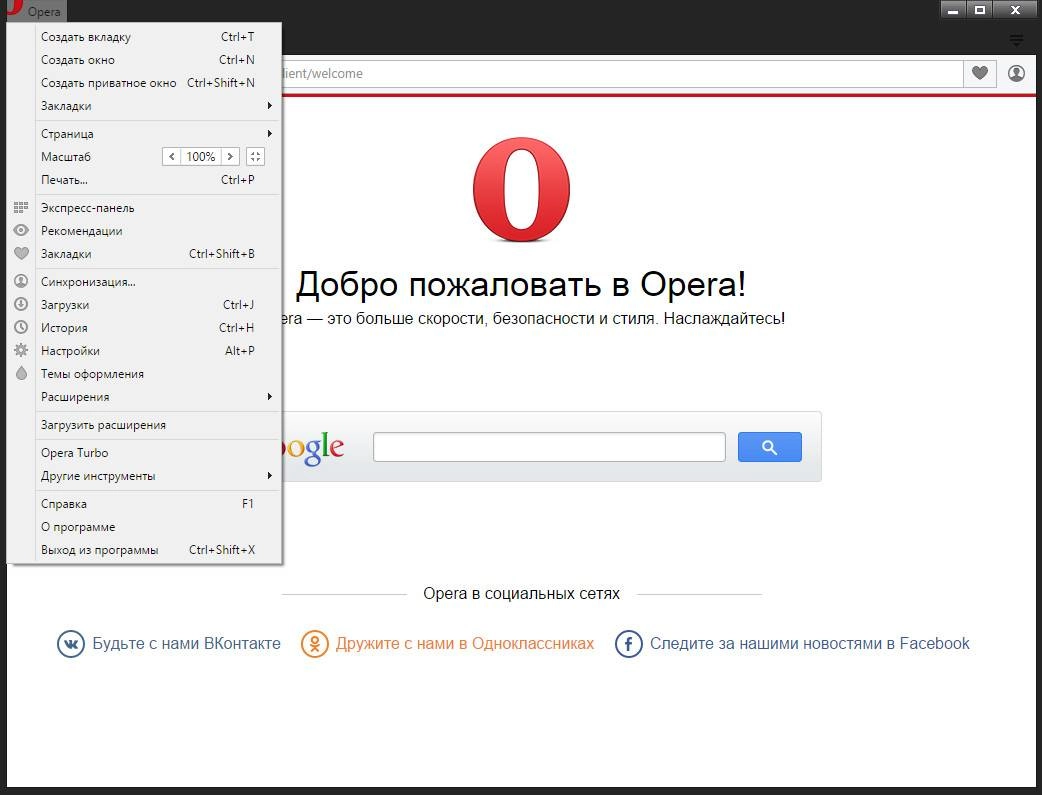Close the Opera window
Viewport: 1042px width, 795px height.
pyautogui.click(x=1015, y=9)
